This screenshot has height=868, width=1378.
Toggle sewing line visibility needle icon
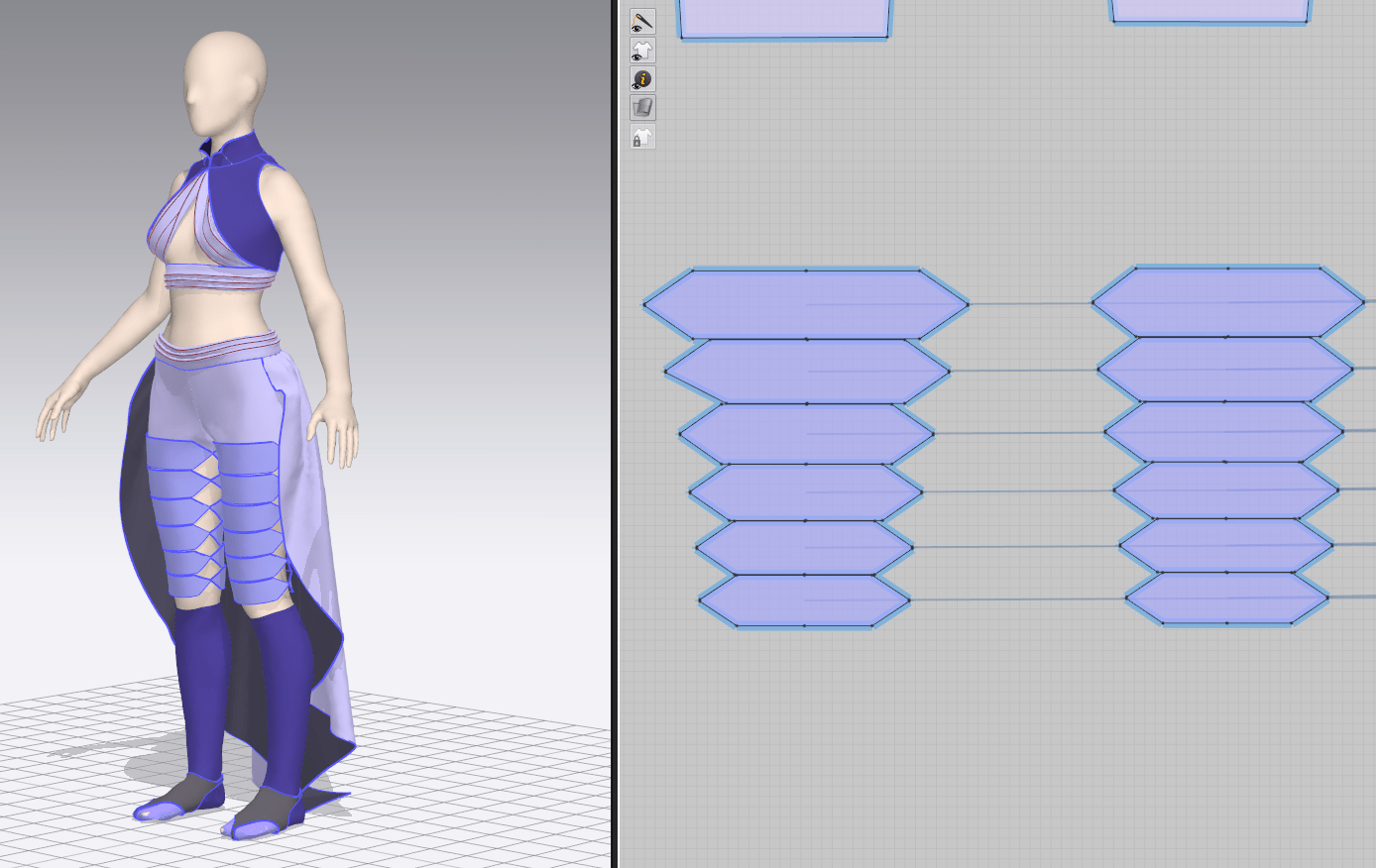642,21
